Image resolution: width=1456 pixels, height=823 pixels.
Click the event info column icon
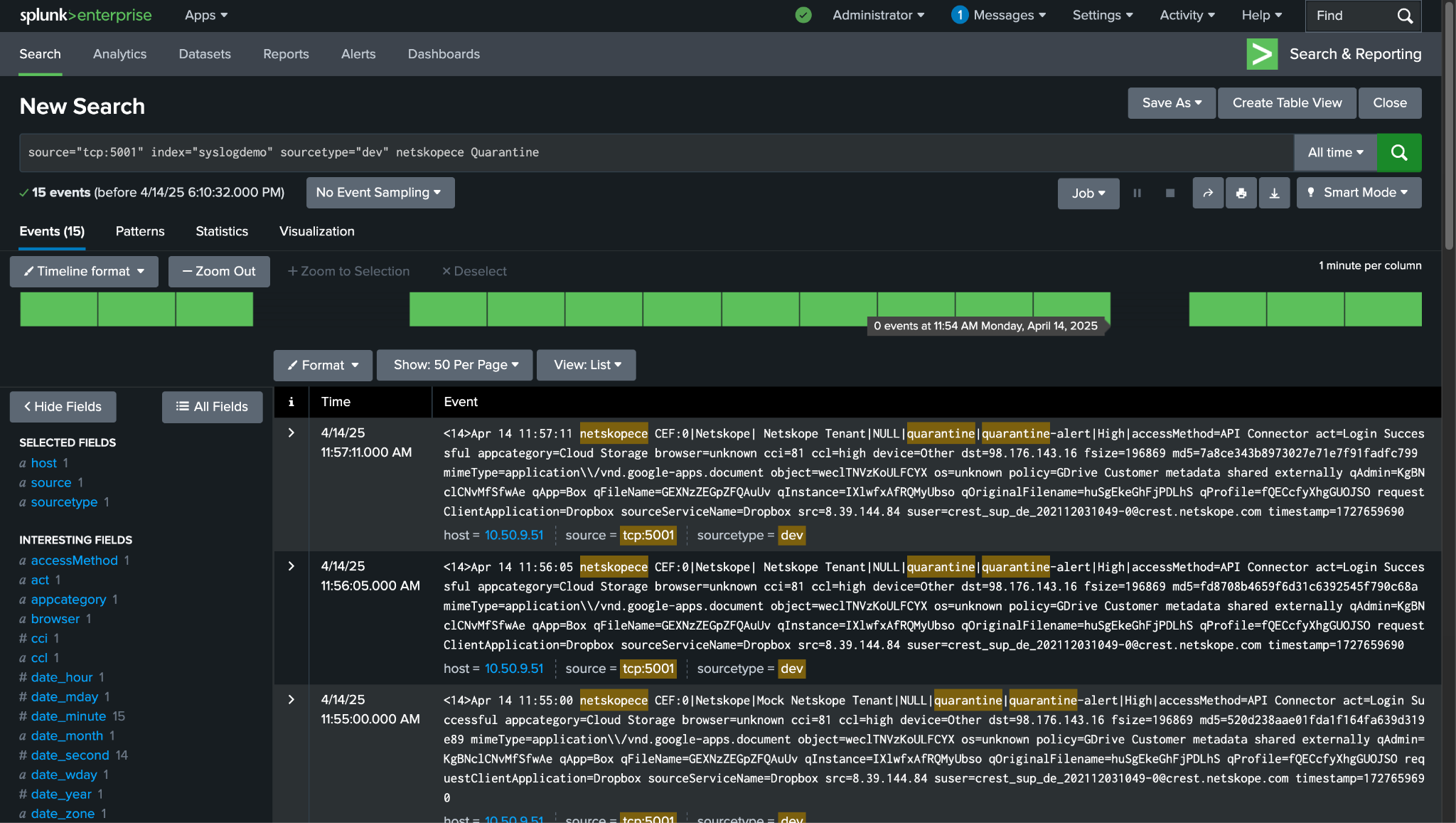click(291, 402)
